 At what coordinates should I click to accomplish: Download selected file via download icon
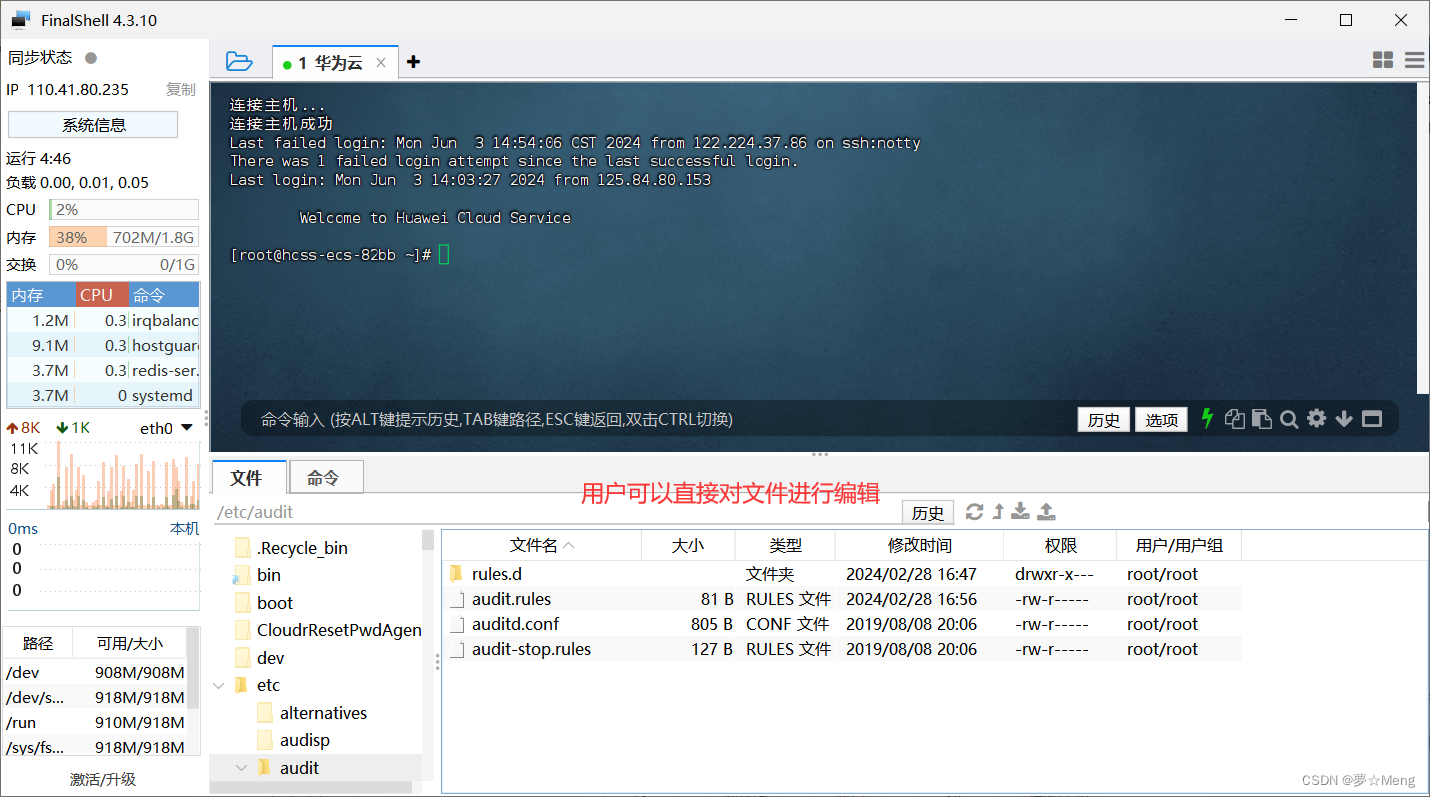click(x=1020, y=511)
